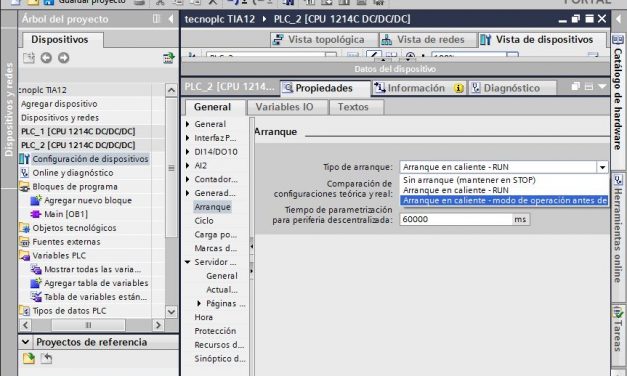
Task: Expand Contador... node
Action: point(188,180)
